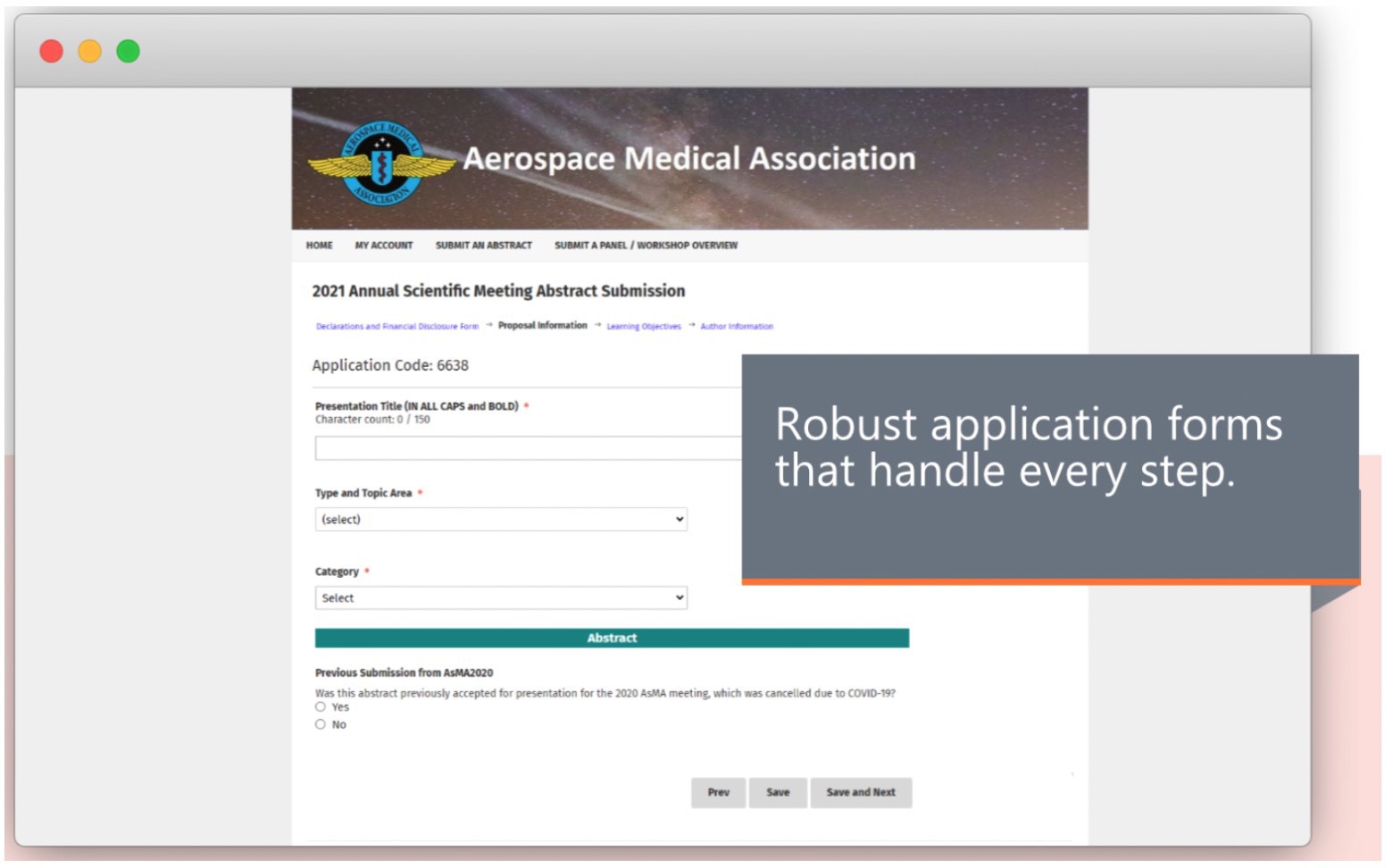Viewport: 1393px width, 868px height.
Task: Expand the Type and Topic Area dropdown
Action: coord(501,520)
